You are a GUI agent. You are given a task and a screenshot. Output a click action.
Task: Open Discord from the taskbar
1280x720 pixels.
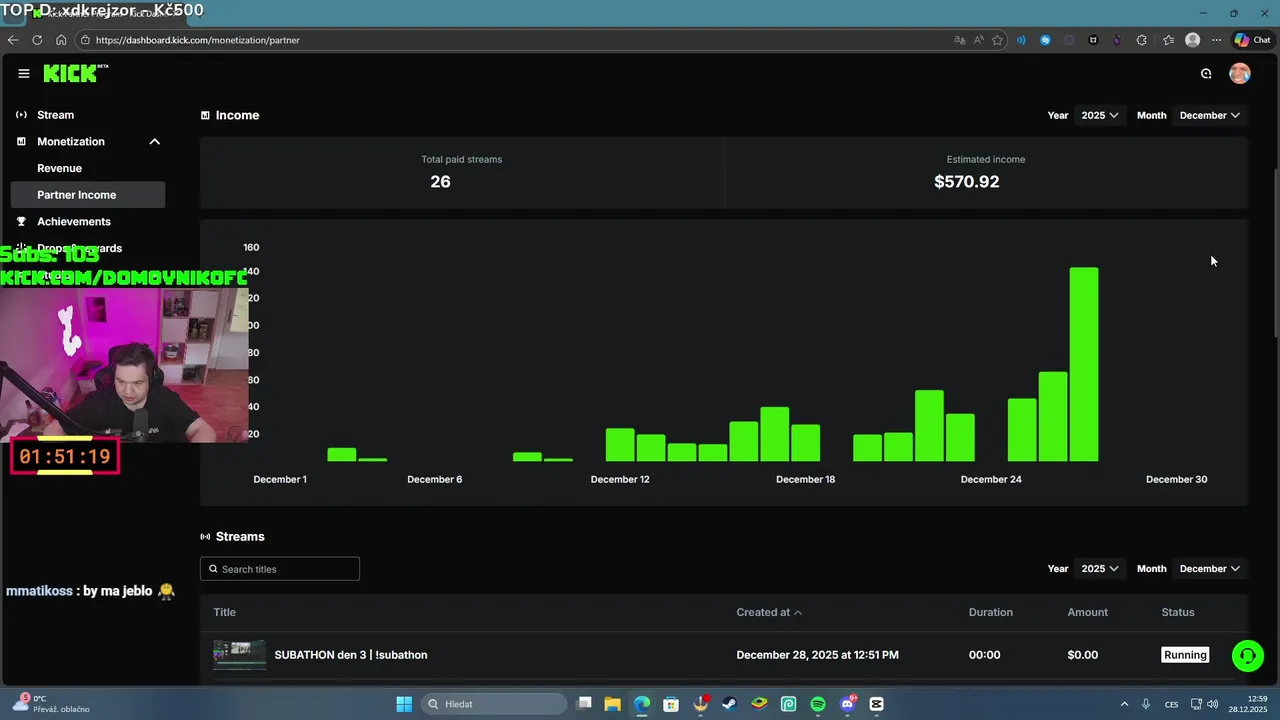848,704
